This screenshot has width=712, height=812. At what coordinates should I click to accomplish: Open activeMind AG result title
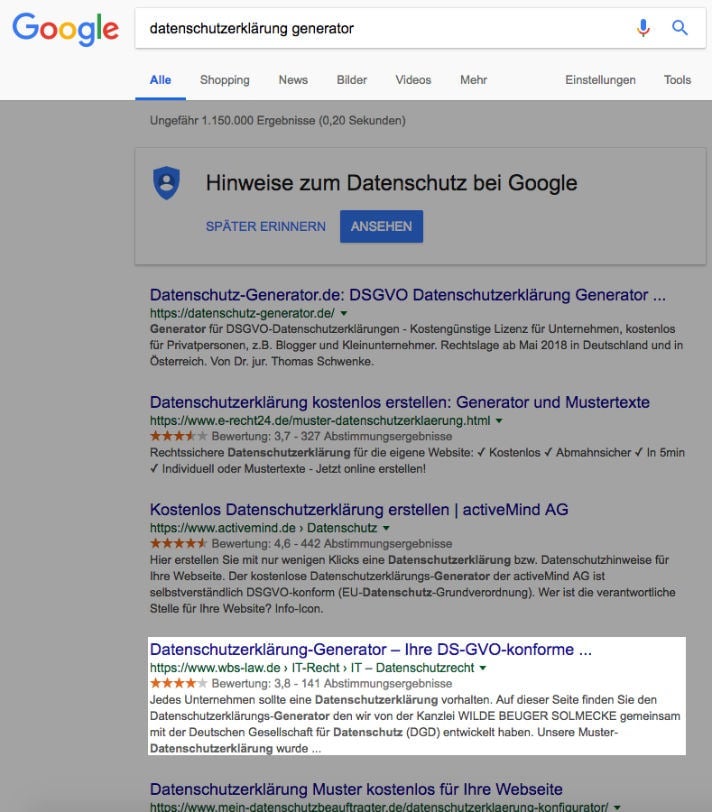pyautogui.click(x=359, y=510)
